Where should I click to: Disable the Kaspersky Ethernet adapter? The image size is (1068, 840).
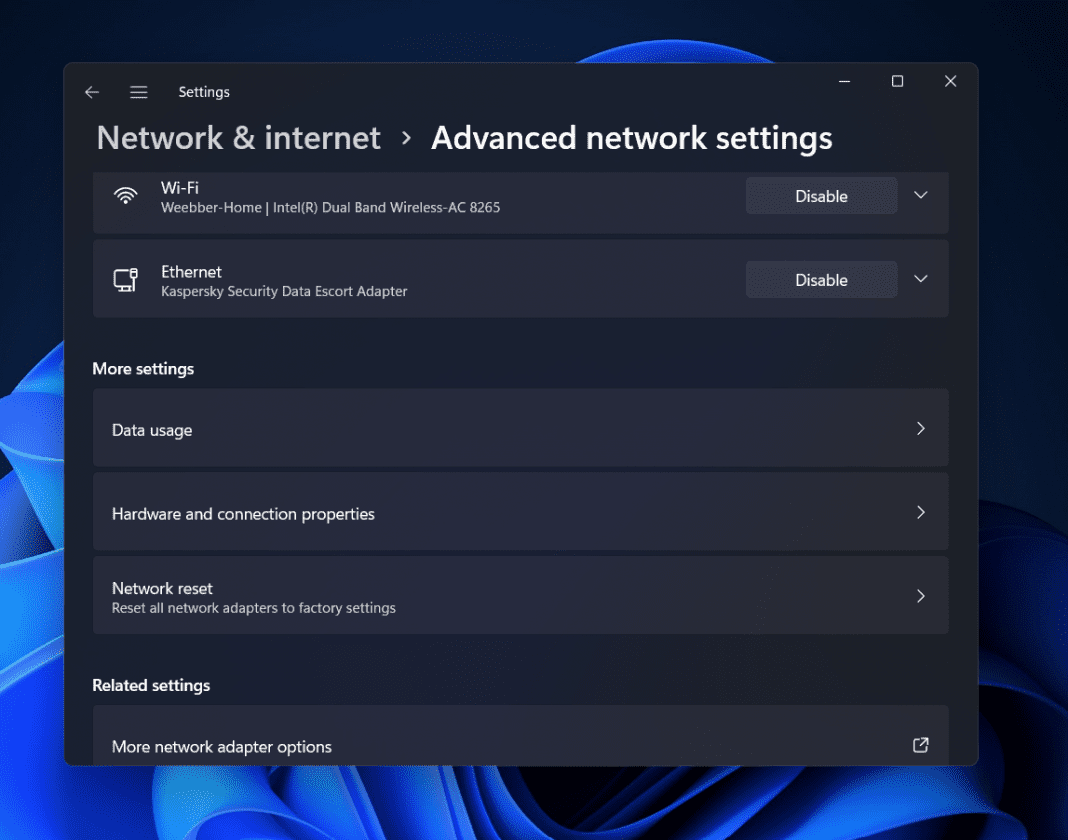(x=821, y=279)
